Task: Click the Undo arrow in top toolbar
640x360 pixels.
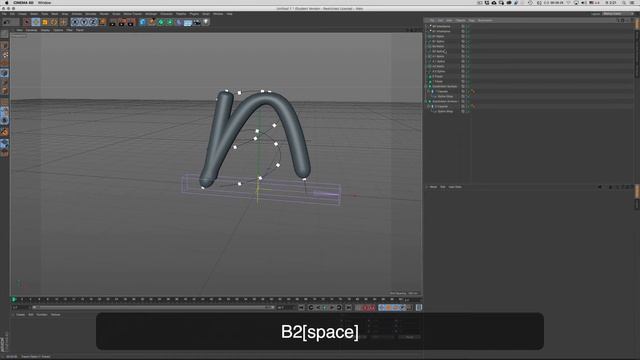Action: click(x=6, y=22)
